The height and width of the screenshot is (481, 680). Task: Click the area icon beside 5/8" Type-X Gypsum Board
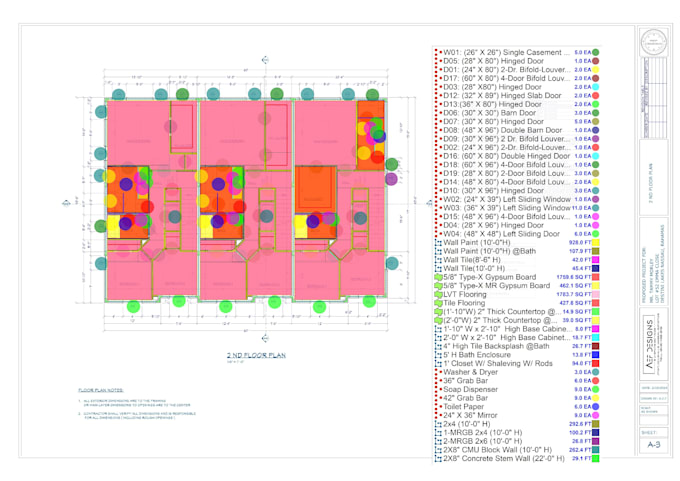pos(438,278)
